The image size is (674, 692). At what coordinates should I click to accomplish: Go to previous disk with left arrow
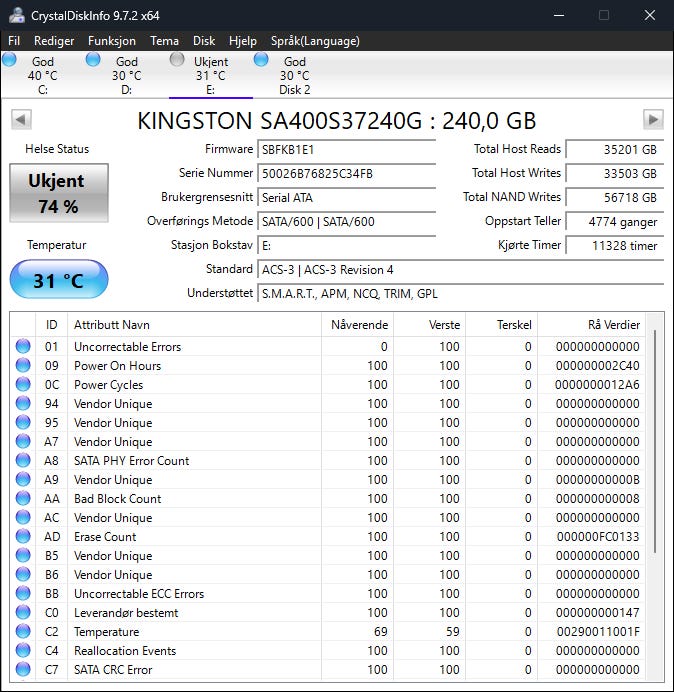[20, 120]
